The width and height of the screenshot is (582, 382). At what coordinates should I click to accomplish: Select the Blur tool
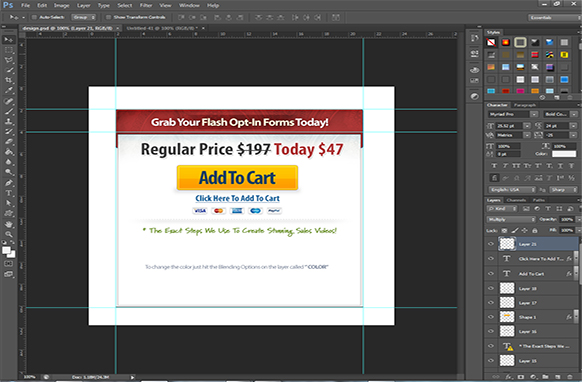click(x=8, y=162)
